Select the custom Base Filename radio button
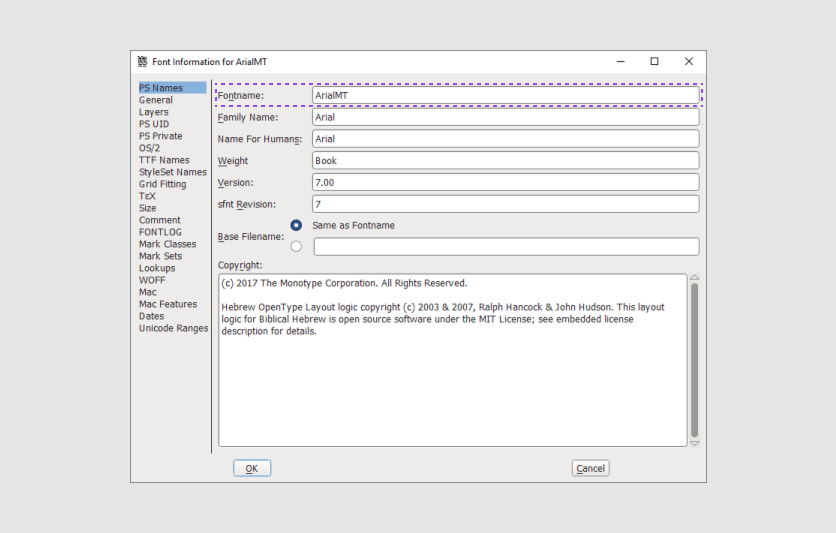 pos(296,246)
